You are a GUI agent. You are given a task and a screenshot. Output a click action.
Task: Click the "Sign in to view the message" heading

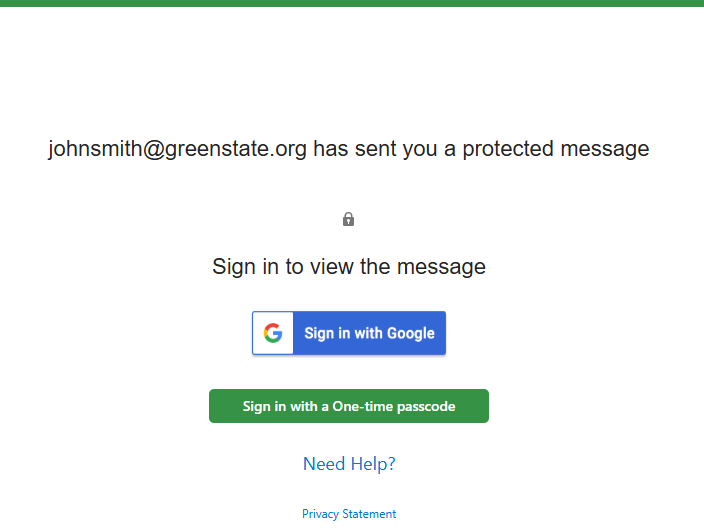pos(349,267)
